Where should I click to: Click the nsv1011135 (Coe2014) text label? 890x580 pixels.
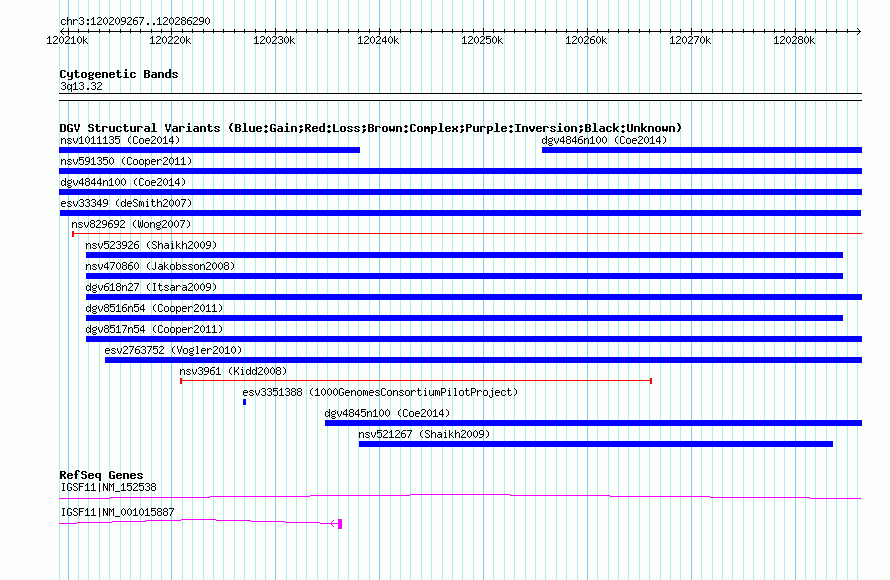pos(120,140)
